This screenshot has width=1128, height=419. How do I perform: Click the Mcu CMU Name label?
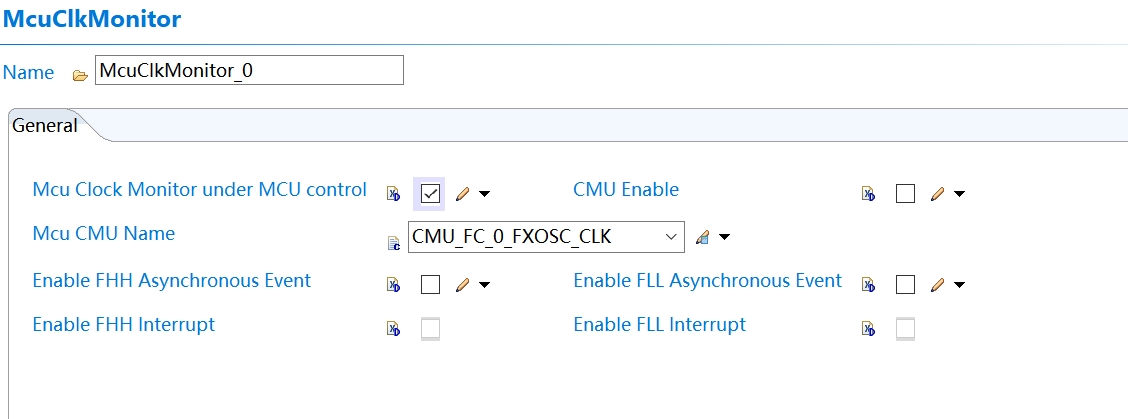tap(103, 234)
